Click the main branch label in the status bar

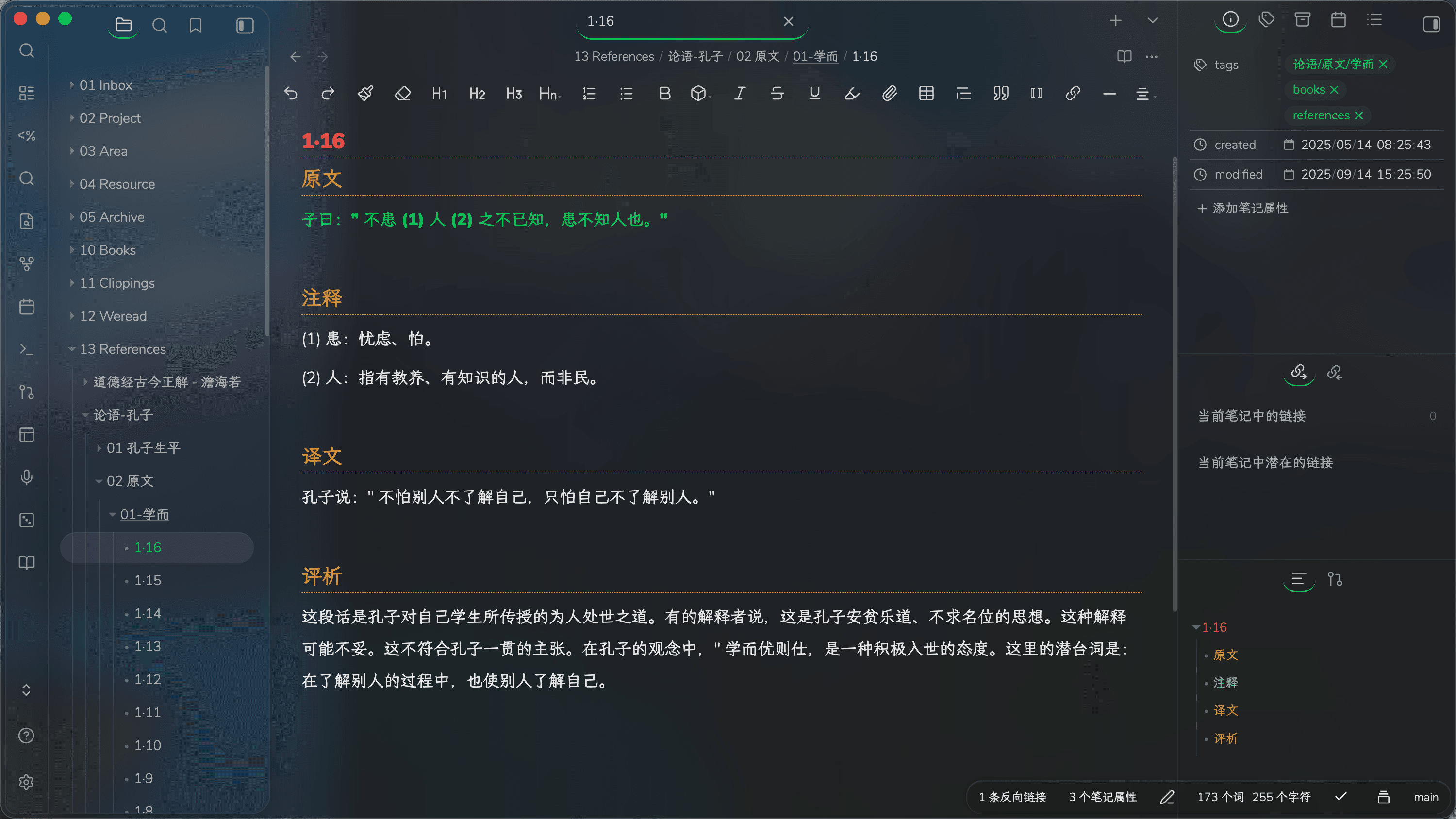pos(1426,797)
